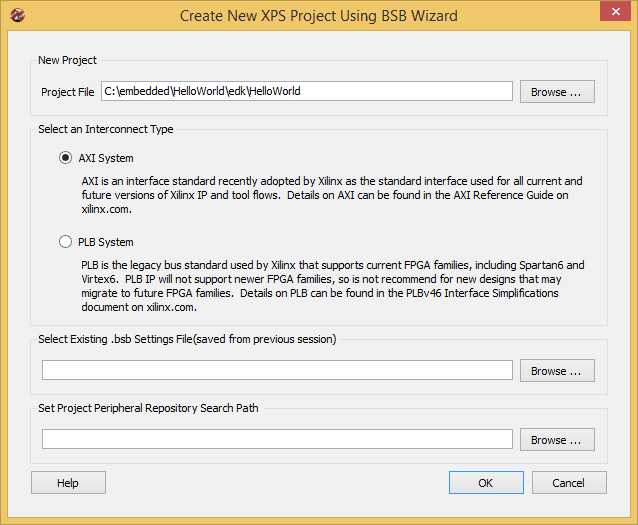638x525 pixels.
Task: Open Help for the wizard
Action: coord(68,483)
